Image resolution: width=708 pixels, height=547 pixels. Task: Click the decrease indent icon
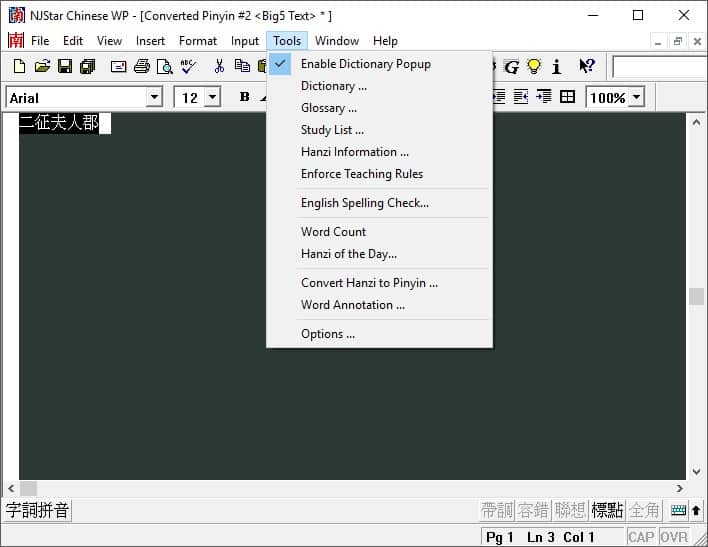[x=521, y=97]
